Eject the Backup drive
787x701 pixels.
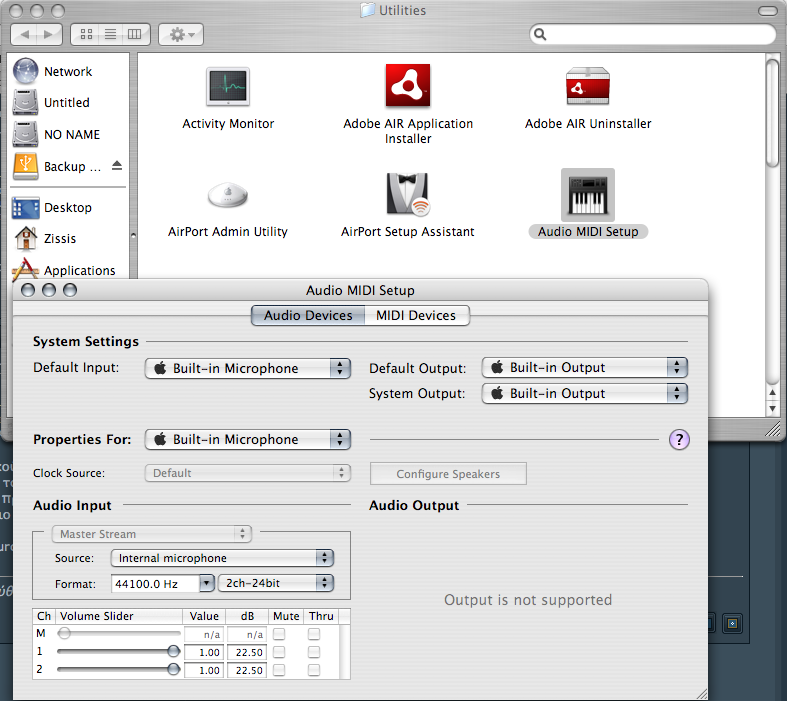click(x=117, y=166)
